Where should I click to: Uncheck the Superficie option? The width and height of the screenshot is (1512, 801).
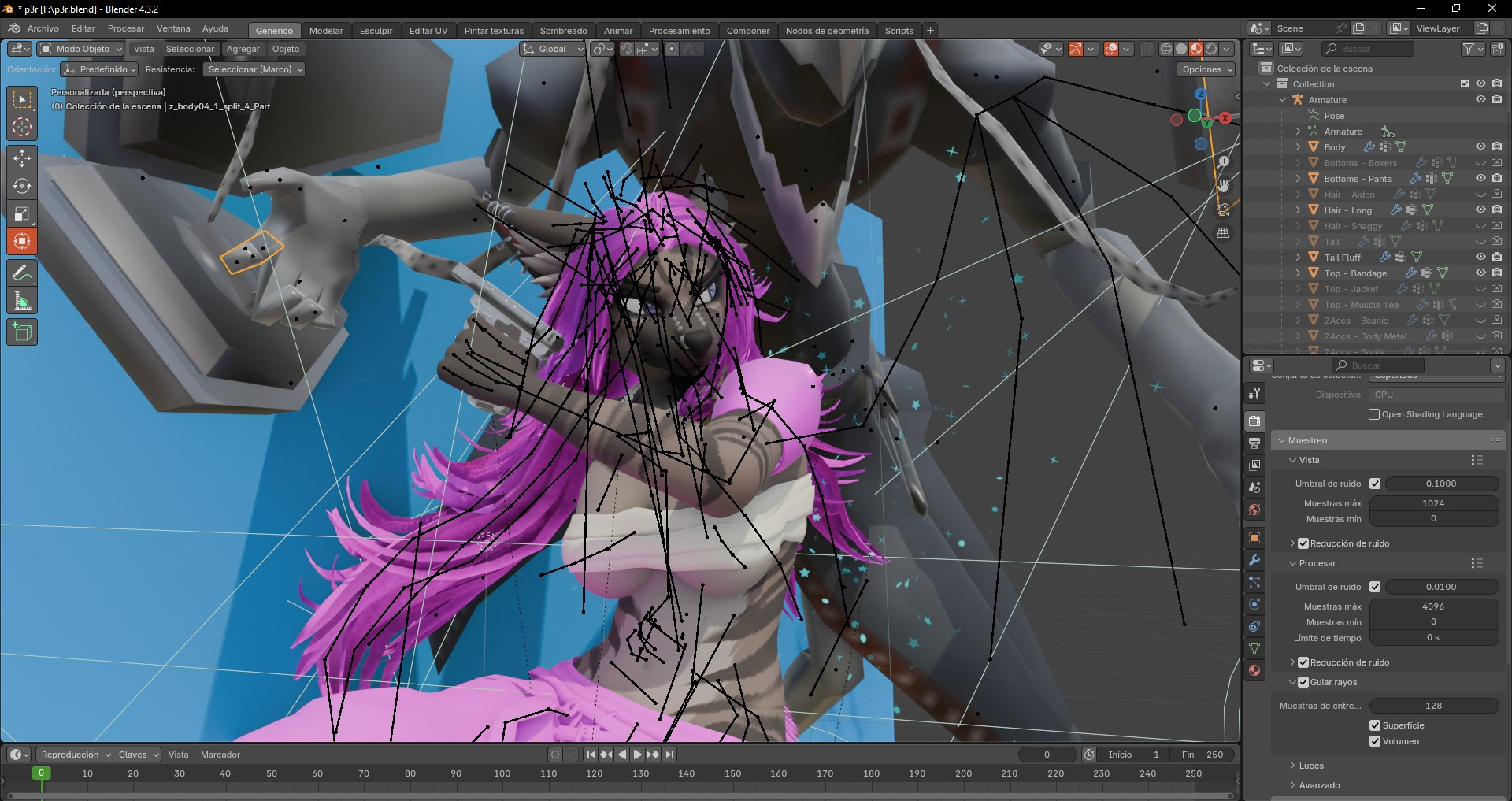click(1375, 725)
